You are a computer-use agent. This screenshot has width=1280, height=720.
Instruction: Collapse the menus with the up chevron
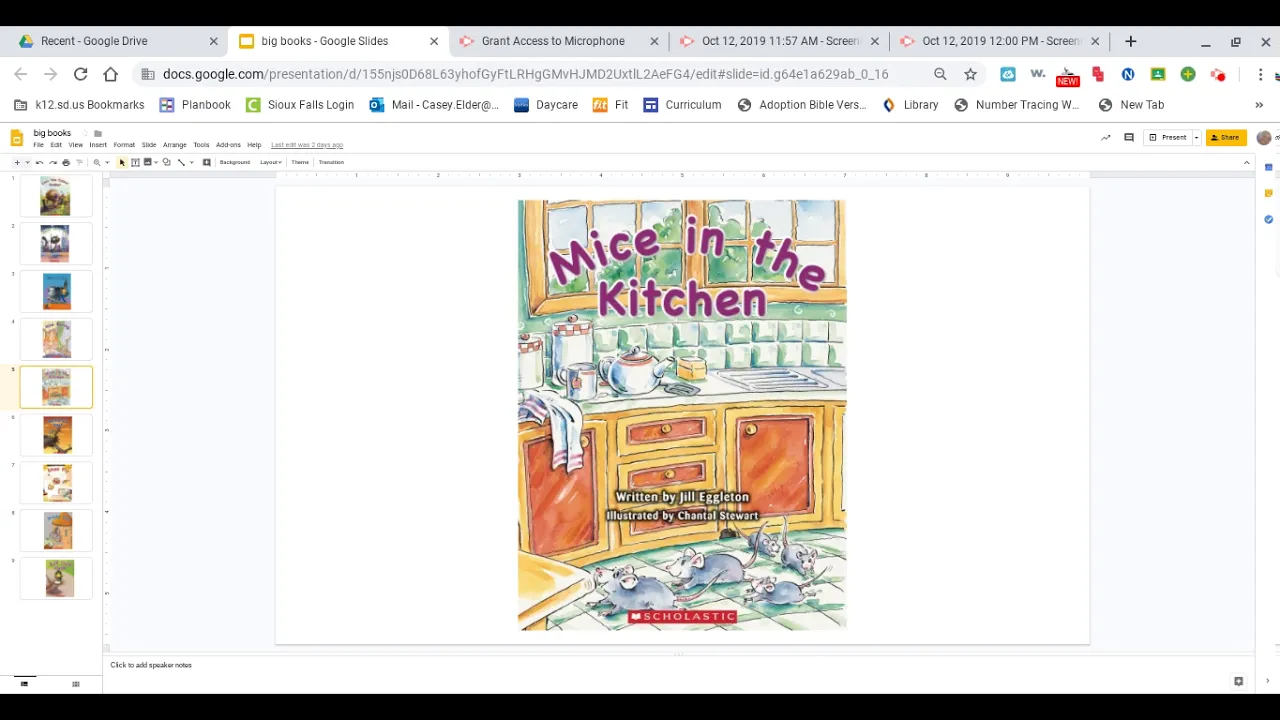click(x=1246, y=162)
